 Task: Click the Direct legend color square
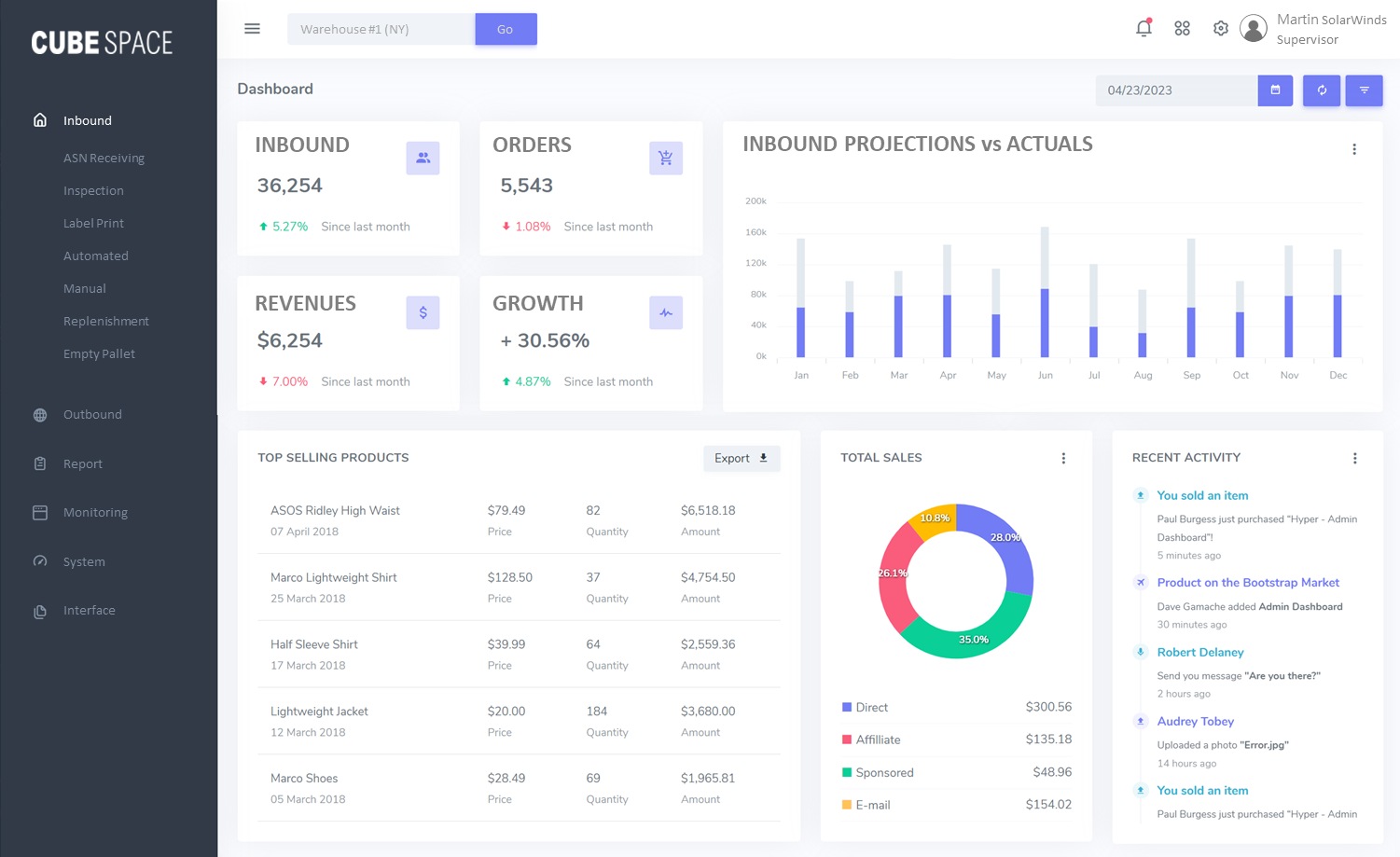847,707
